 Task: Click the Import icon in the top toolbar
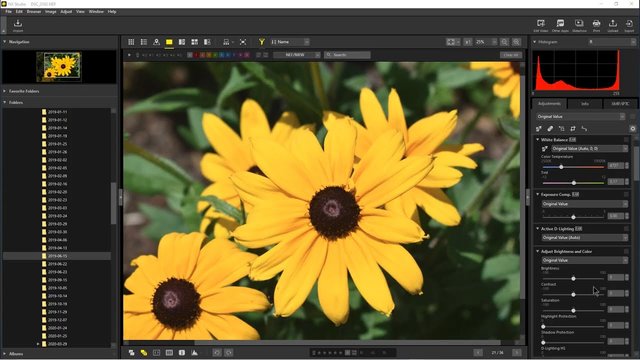18,25
